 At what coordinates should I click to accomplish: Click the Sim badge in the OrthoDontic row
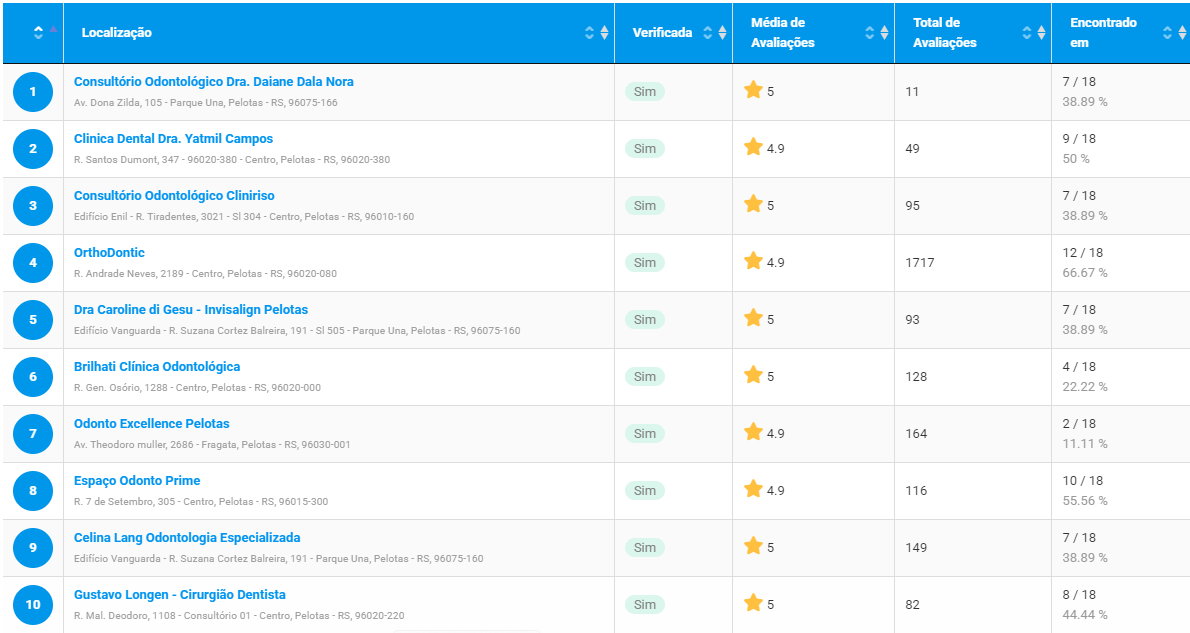644,263
